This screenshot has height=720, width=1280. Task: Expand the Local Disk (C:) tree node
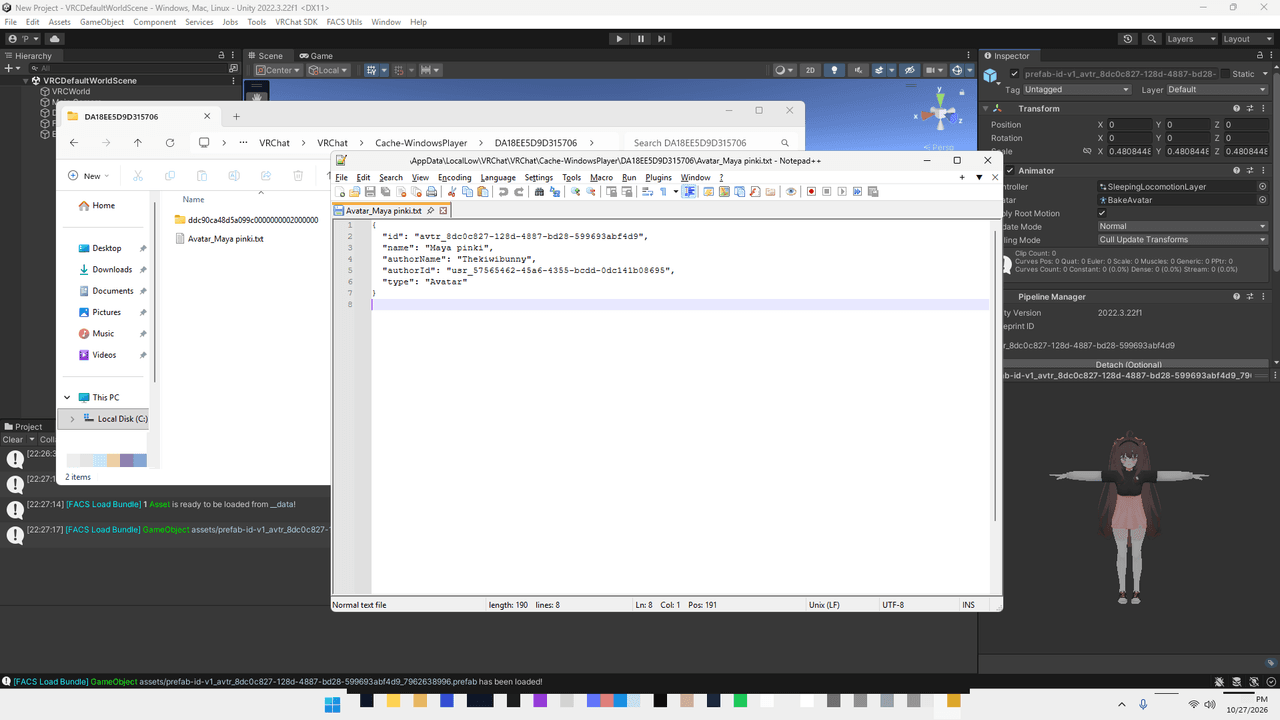[x=72, y=419]
